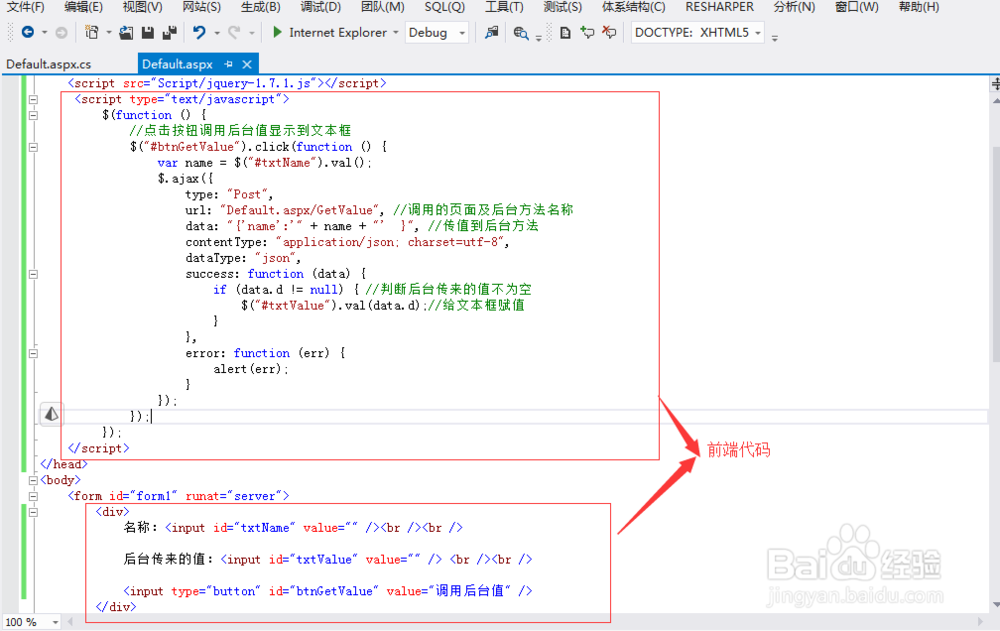This screenshot has width=1000, height=631.
Task: Open the 工具(T) menu
Action: pos(504,7)
